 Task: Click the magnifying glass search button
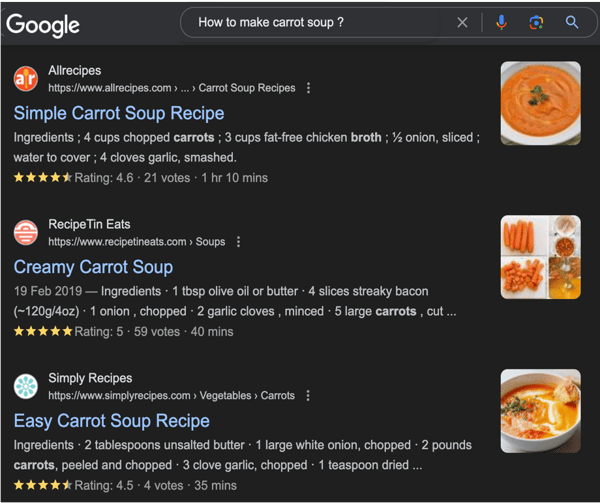click(572, 22)
